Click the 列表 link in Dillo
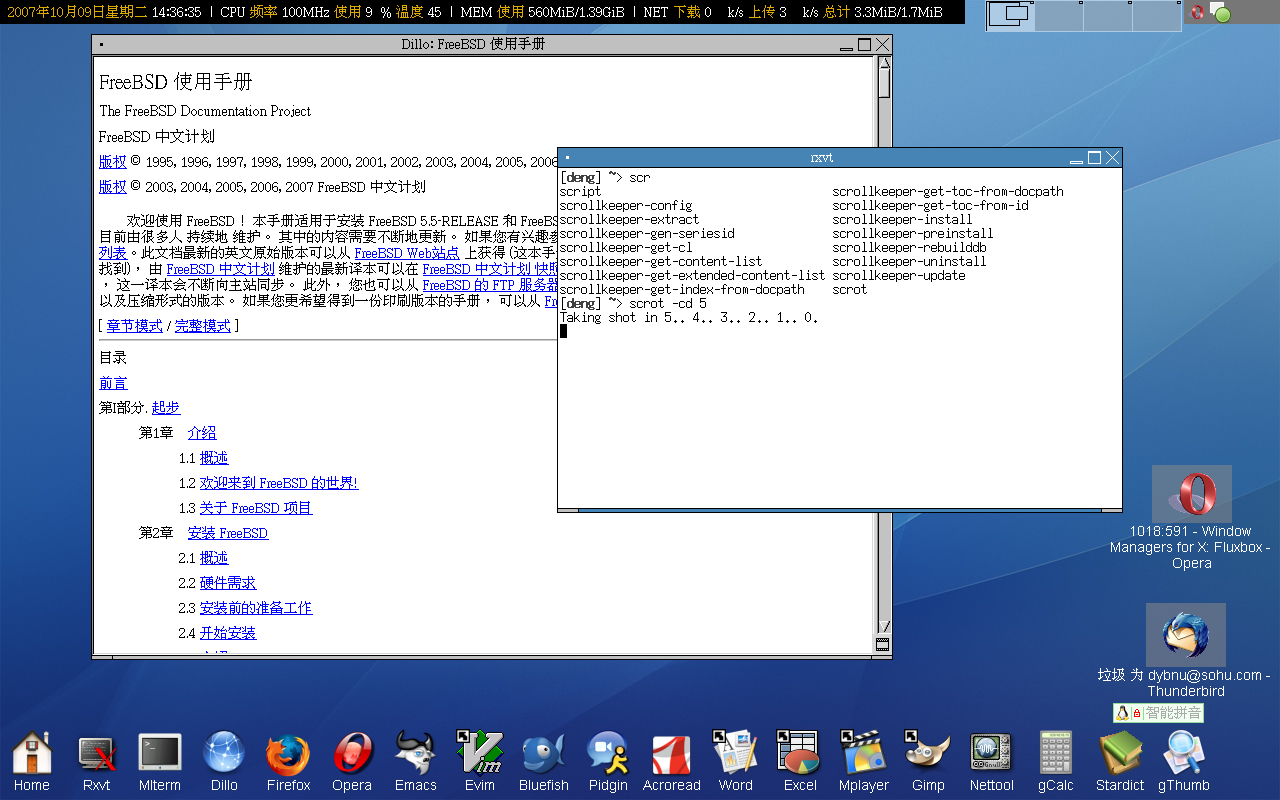1280x800 pixels. point(112,253)
